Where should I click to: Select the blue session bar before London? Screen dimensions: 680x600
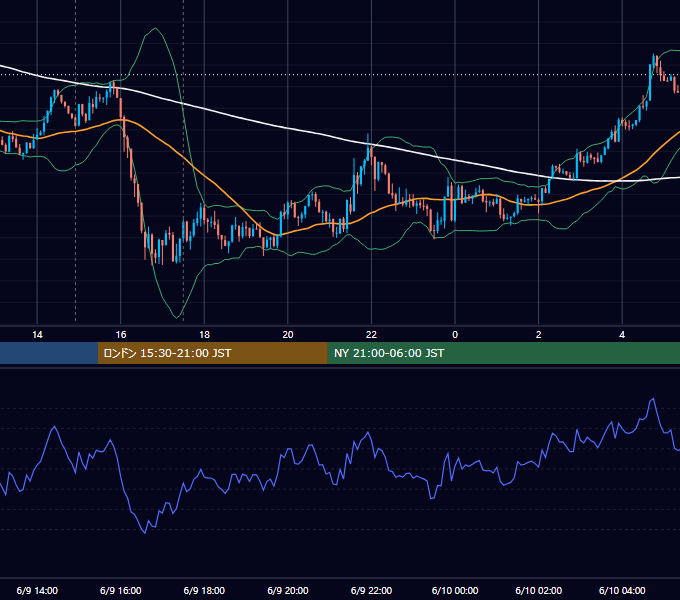pos(49,353)
